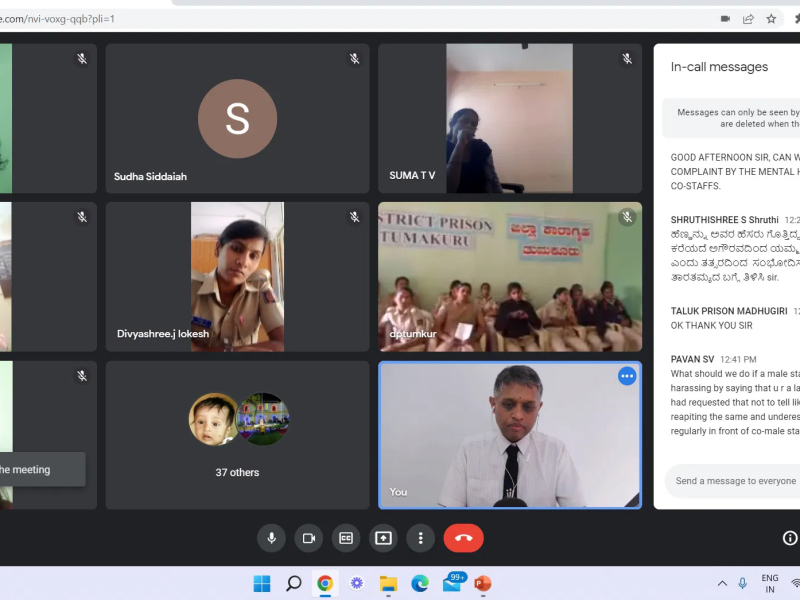Click the browser address bar URL
The height and width of the screenshot is (600, 800).
click(58, 19)
